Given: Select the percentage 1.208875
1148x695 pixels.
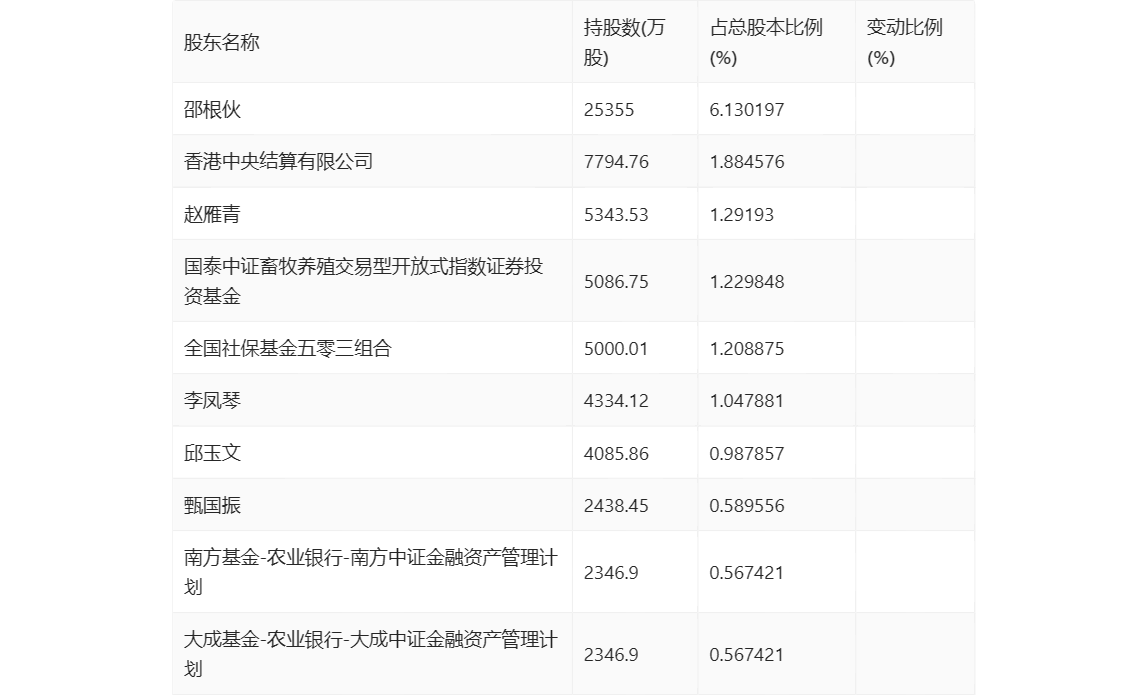Looking at the screenshot, I should (746, 349).
